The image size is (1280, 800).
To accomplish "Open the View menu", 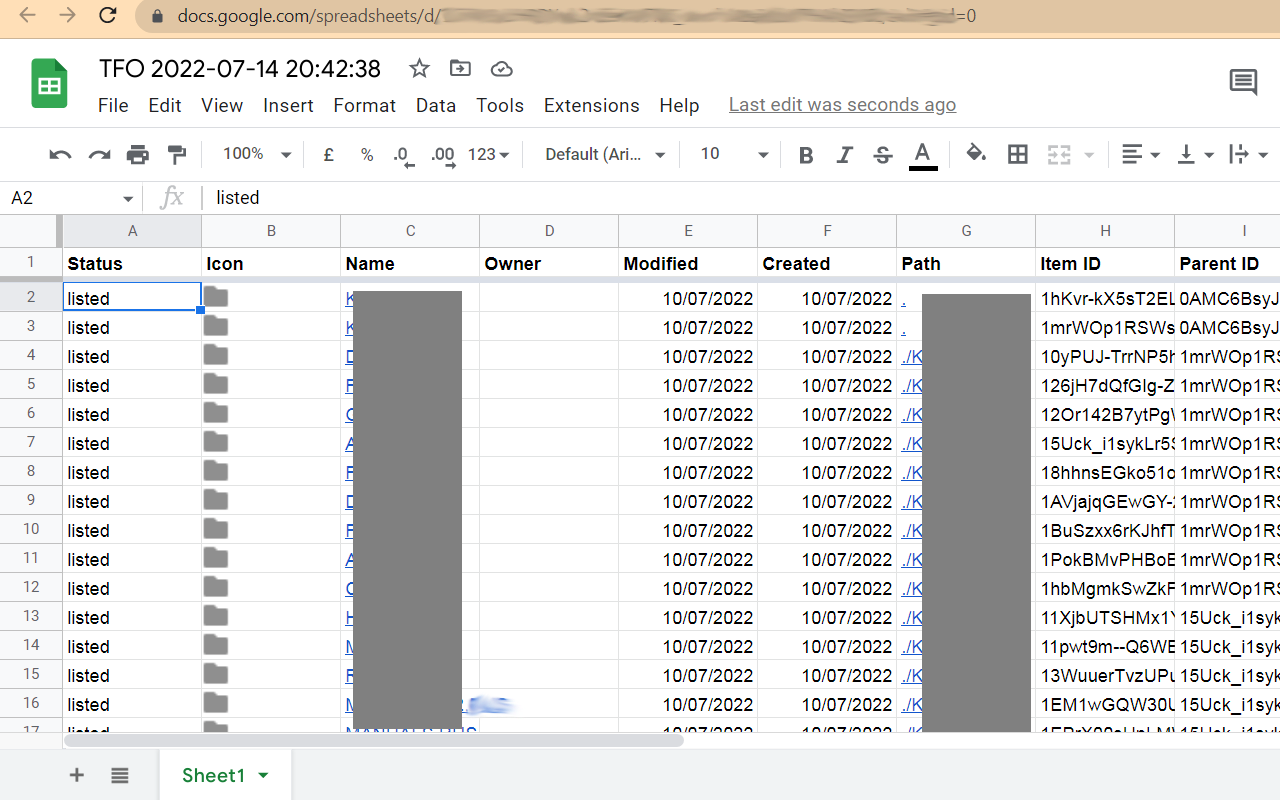I will pyautogui.click(x=222, y=105).
